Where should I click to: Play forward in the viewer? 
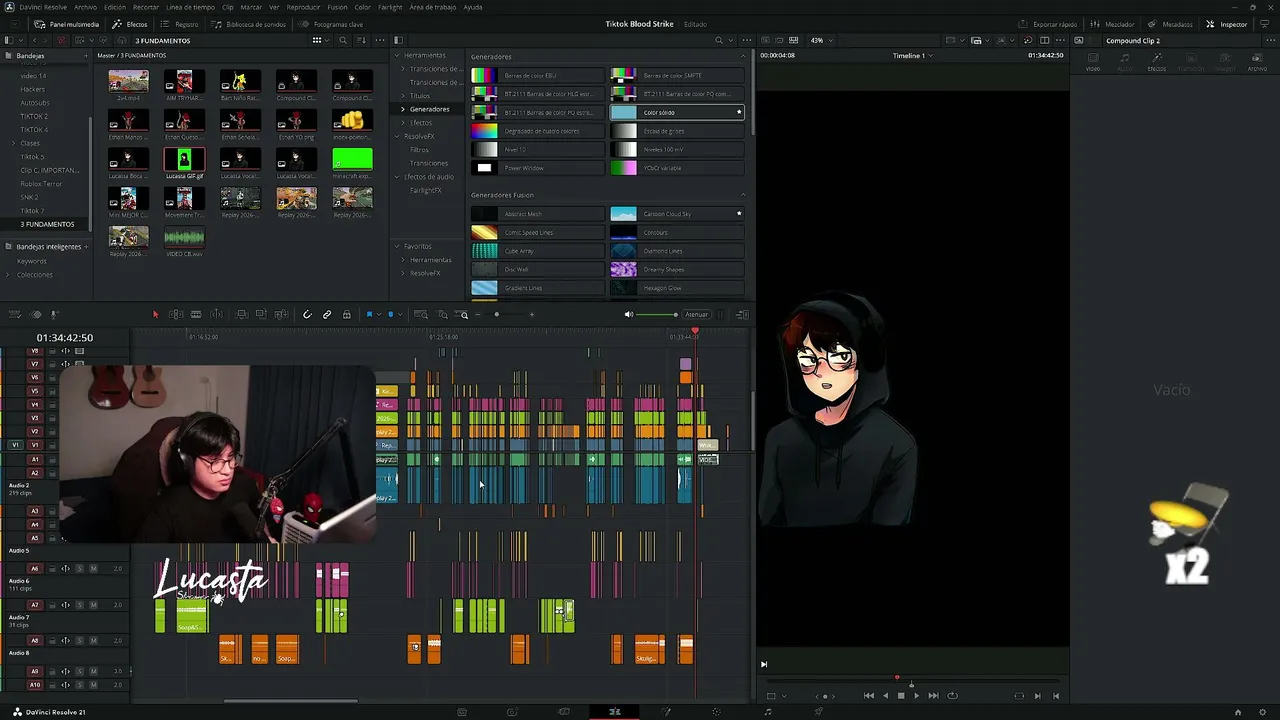click(916, 696)
